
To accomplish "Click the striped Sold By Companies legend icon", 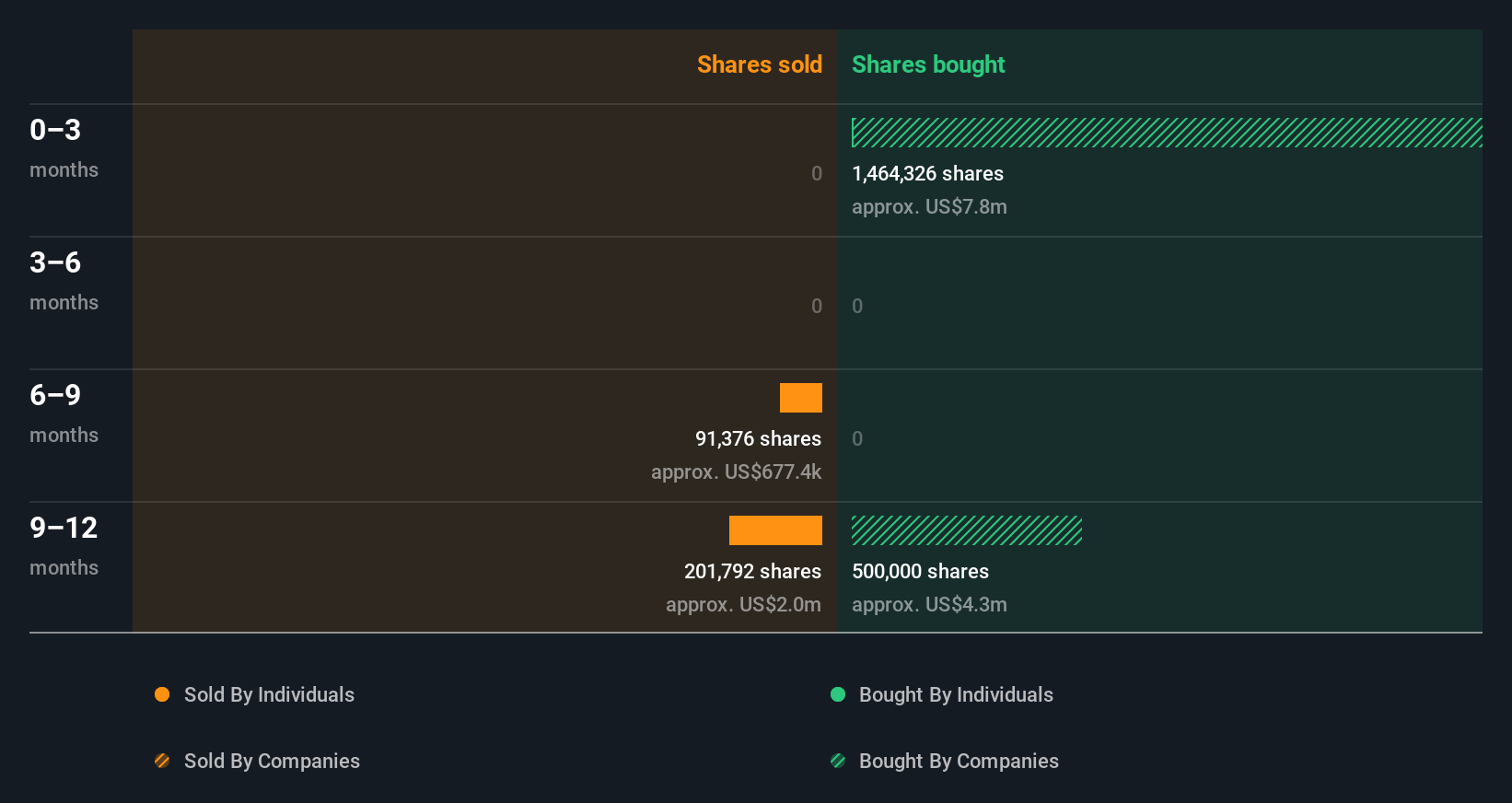I will pyautogui.click(x=162, y=761).
